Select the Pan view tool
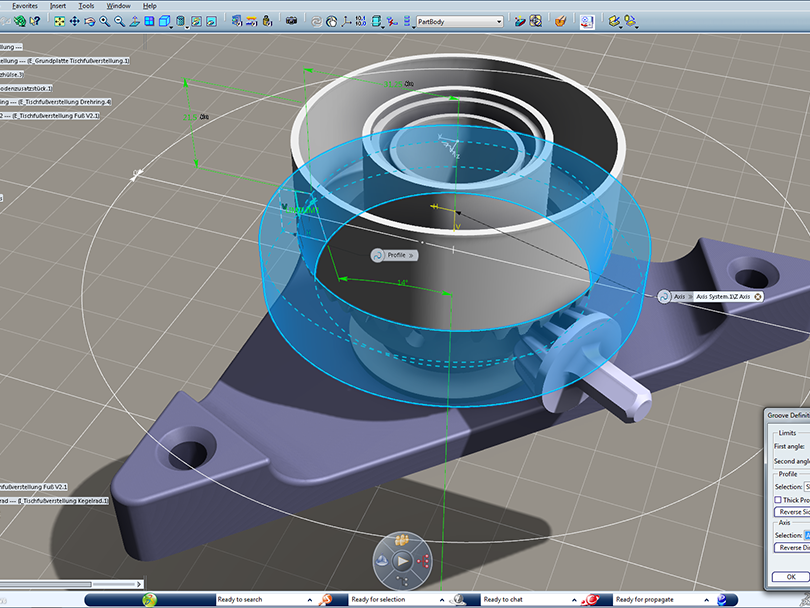 [x=75, y=21]
